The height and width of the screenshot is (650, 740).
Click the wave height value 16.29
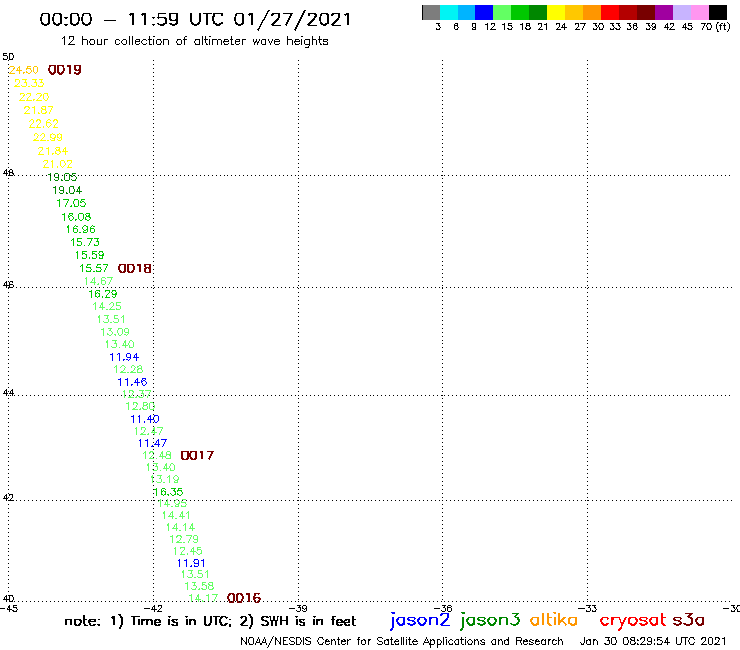(103, 294)
